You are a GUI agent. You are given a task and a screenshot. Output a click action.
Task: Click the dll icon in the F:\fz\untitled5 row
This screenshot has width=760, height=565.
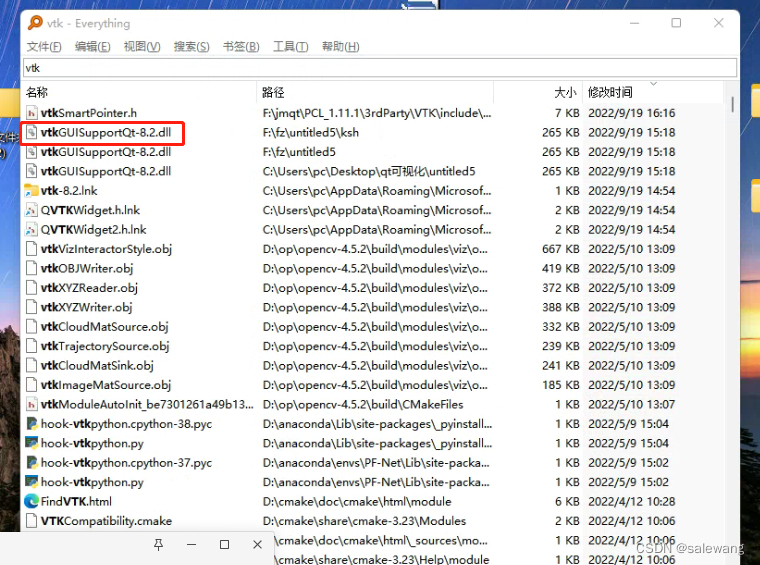coord(32,152)
